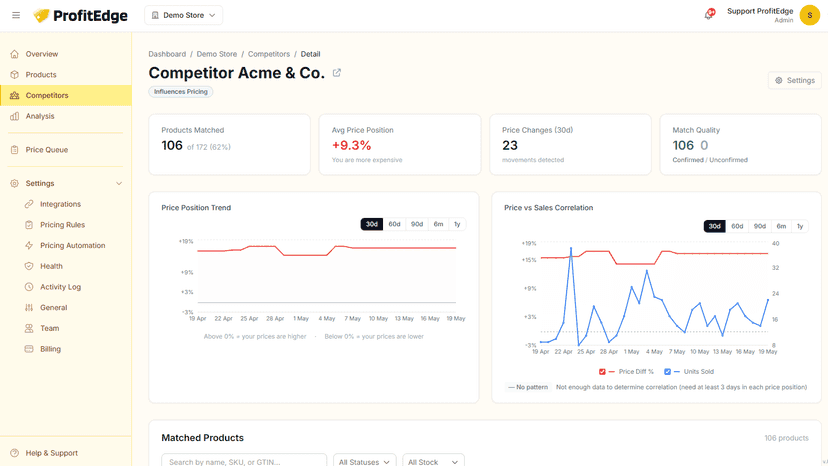828x466 pixels.
Task: Select 1y in Price vs Sales Correlation
Action: tap(800, 226)
